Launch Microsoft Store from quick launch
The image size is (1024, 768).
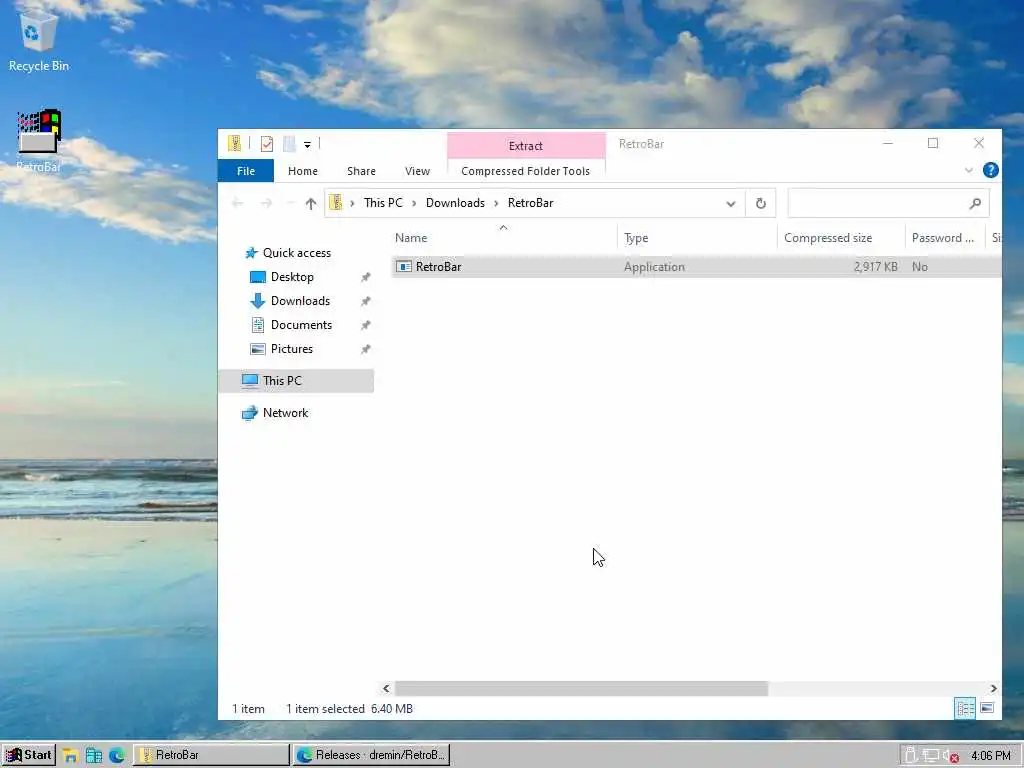[93, 756]
